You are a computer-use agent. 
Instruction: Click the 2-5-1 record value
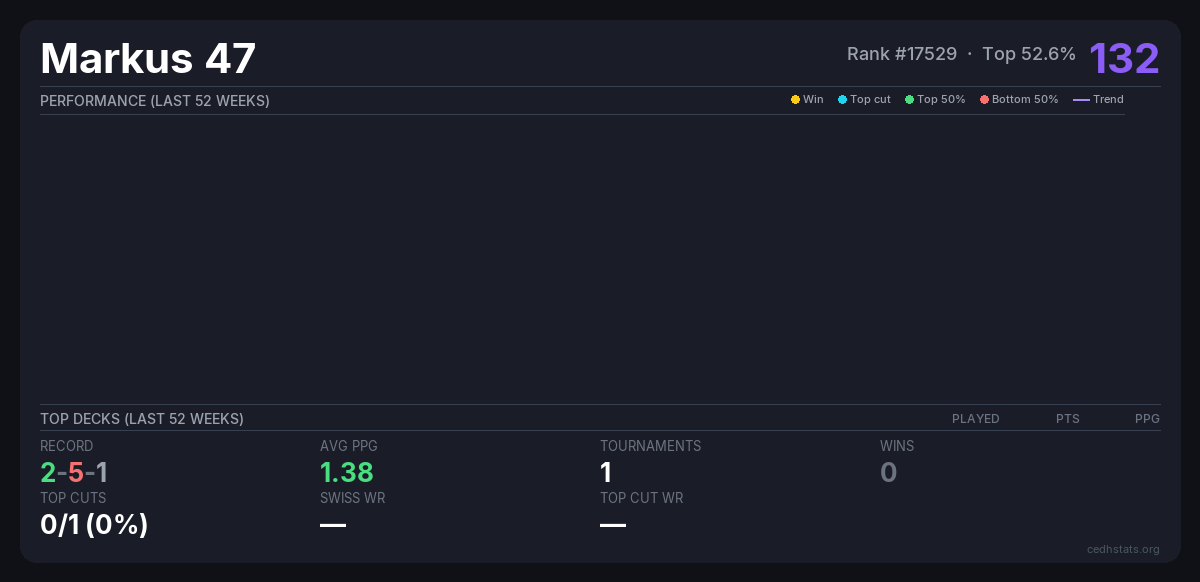click(x=74, y=472)
